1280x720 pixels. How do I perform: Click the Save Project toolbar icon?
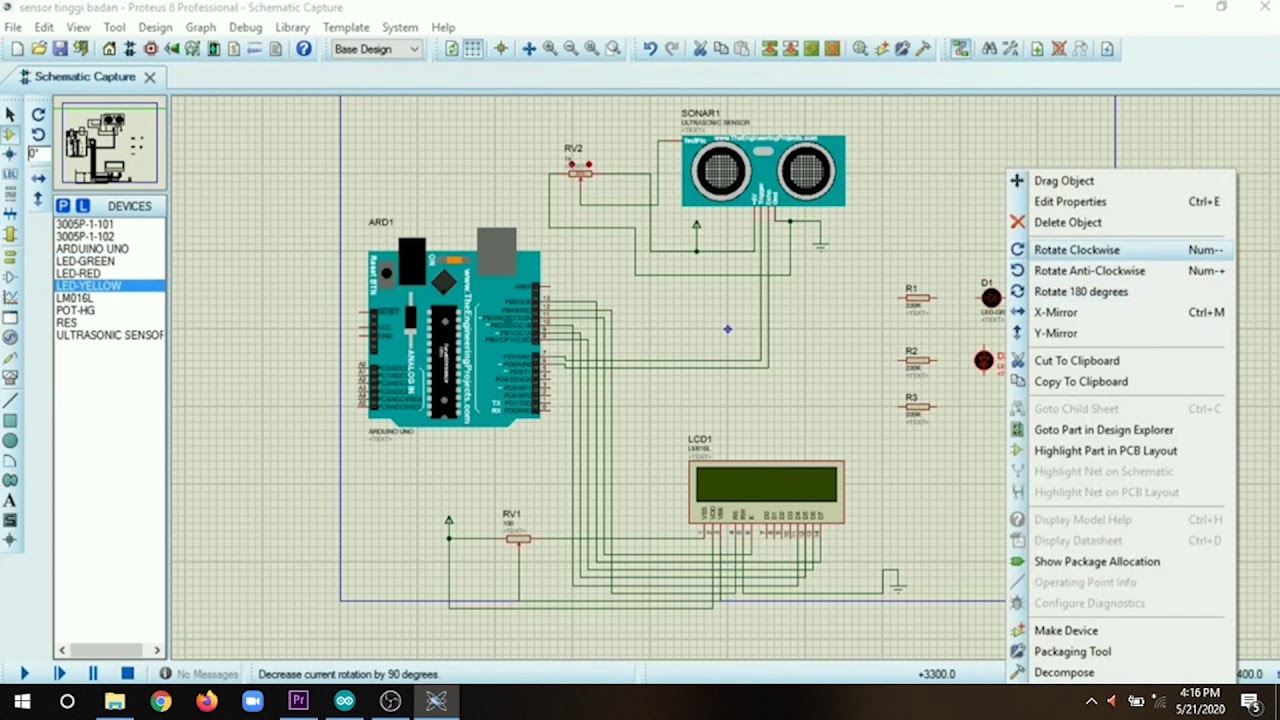click(x=60, y=49)
